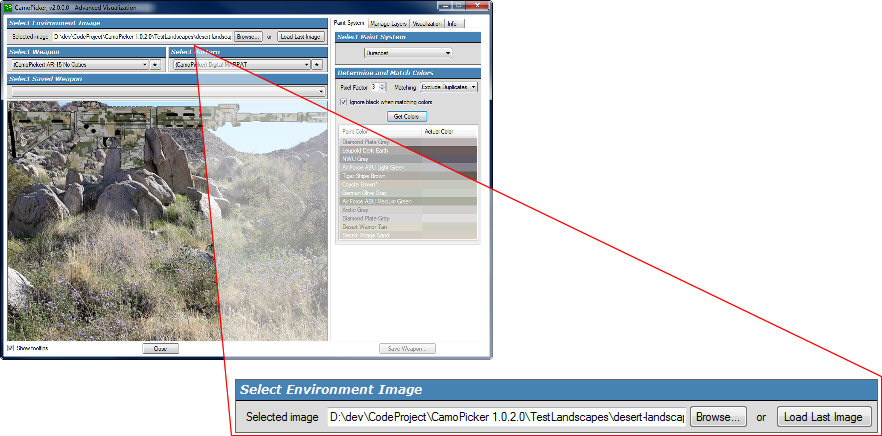Image resolution: width=882 pixels, height=436 pixels.
Task: Switch to the Paint System tab
Action: coord(349,24)
